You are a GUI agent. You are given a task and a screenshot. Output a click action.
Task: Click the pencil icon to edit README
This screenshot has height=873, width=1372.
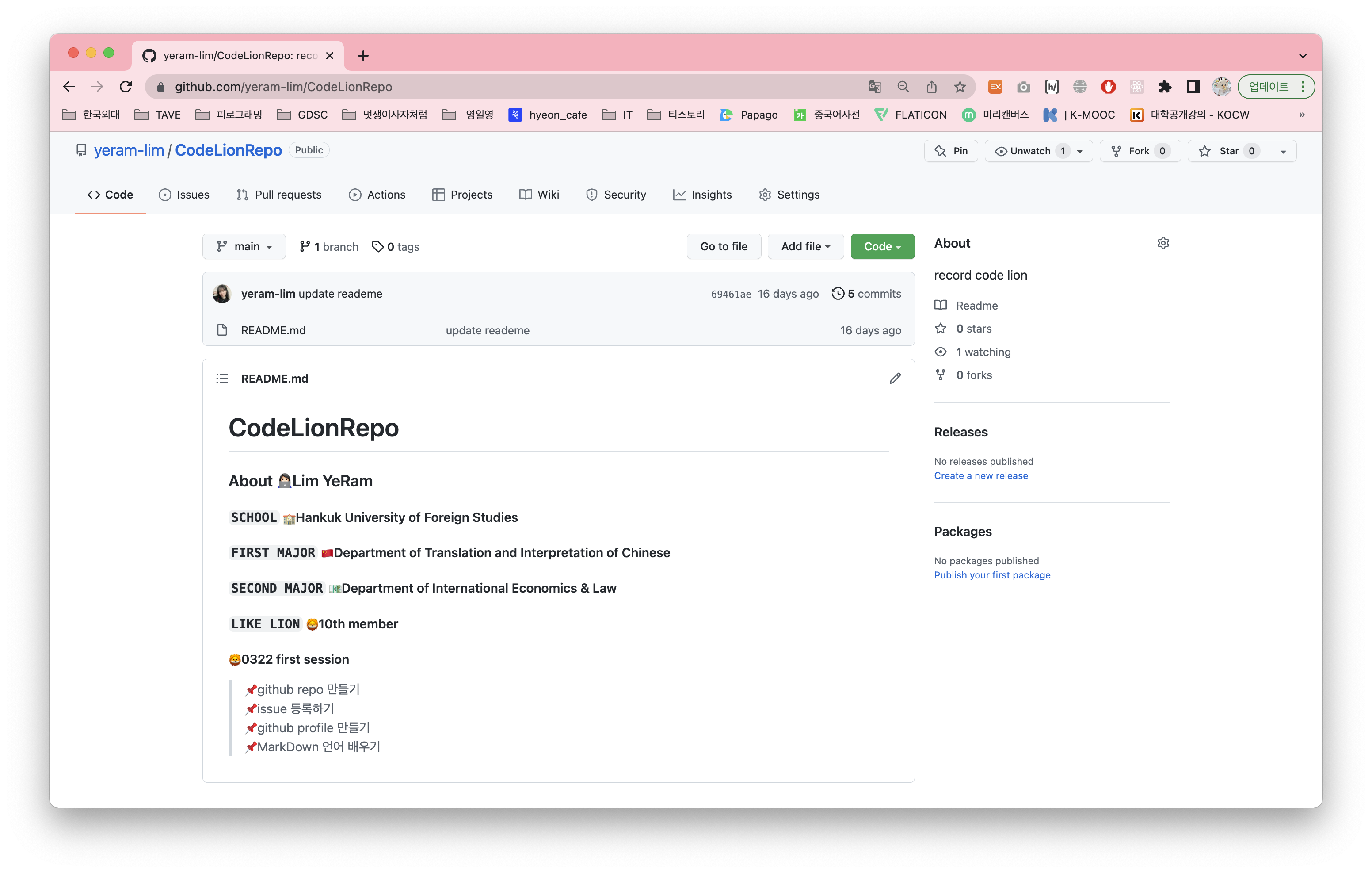(895, 379)
